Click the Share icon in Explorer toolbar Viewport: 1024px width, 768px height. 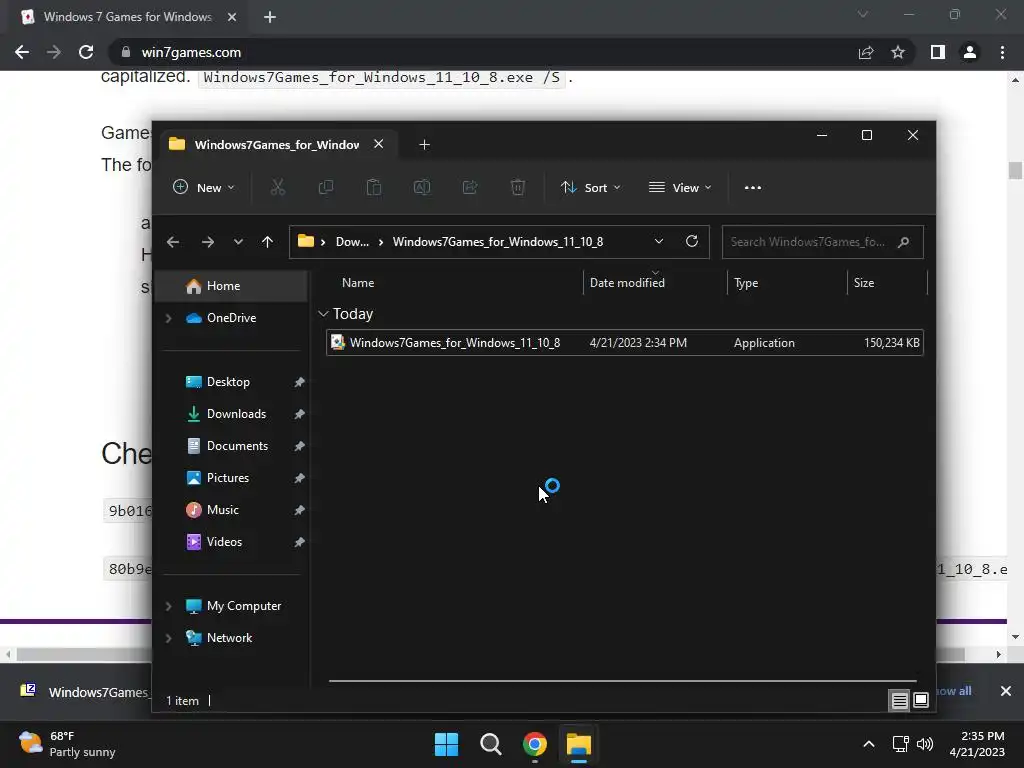click(x=470, y=187)
